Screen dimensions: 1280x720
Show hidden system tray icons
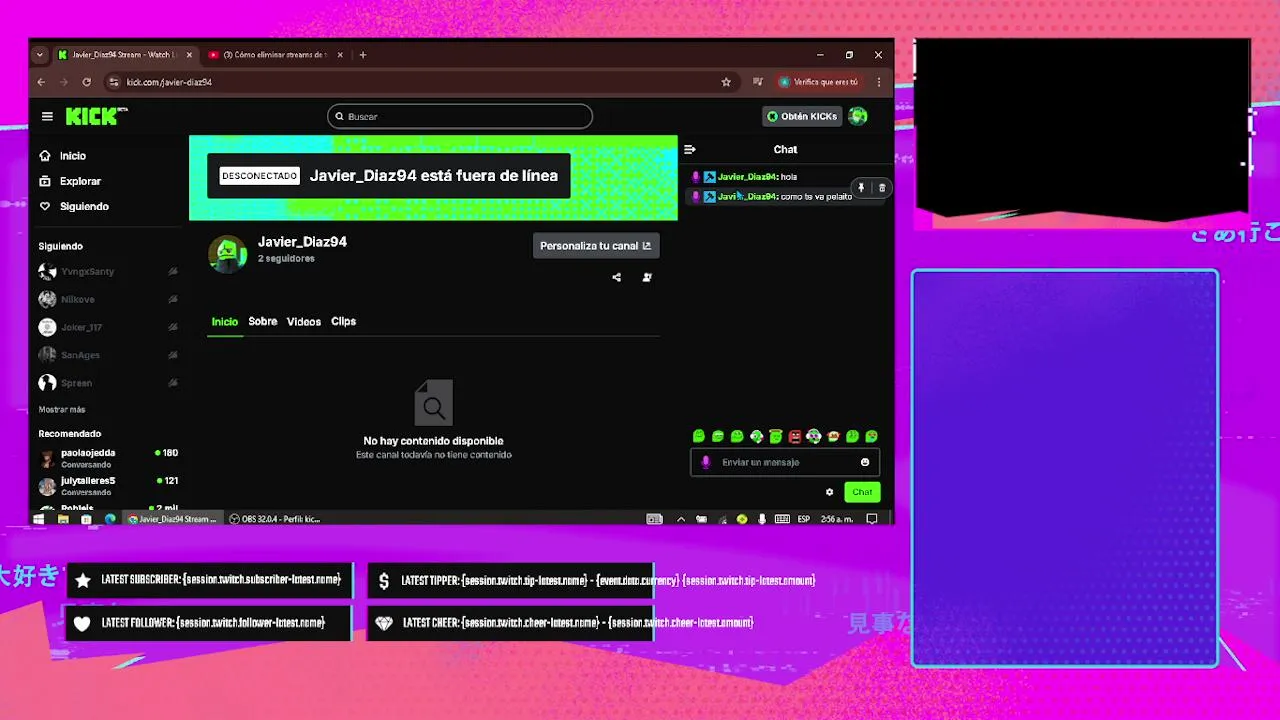[x=681, y=519]
